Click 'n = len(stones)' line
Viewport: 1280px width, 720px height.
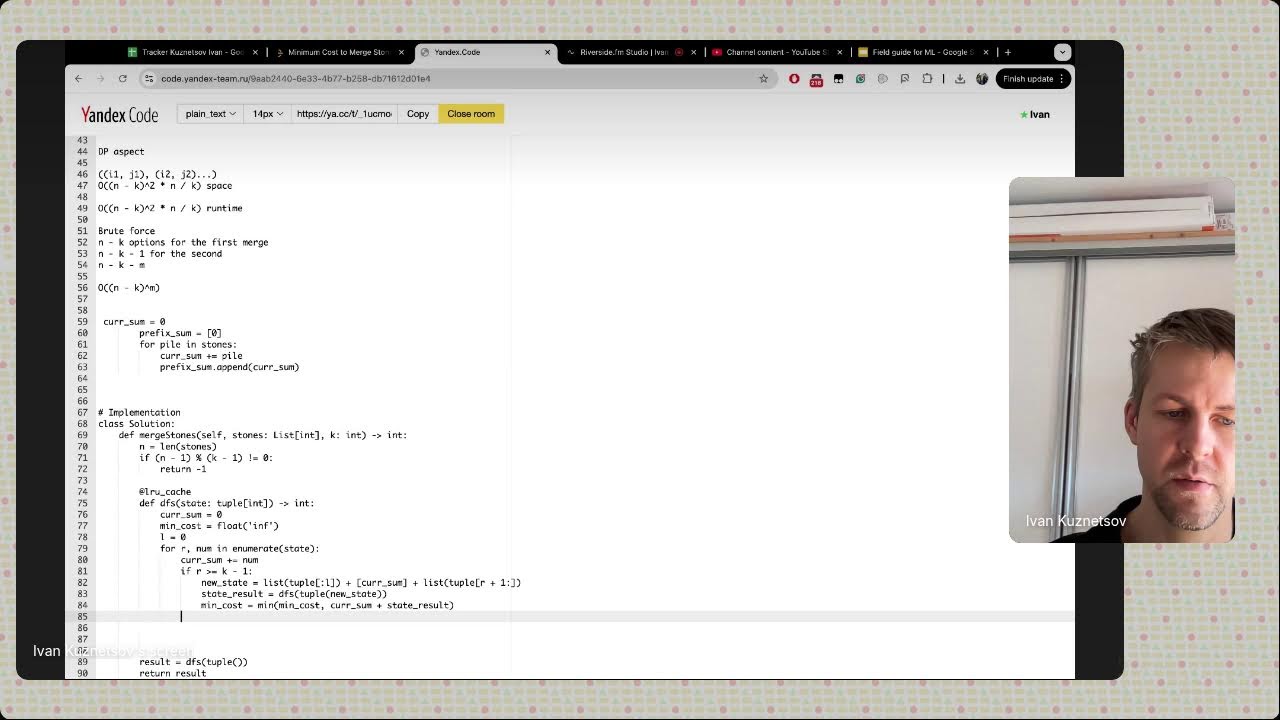[178, 446]
